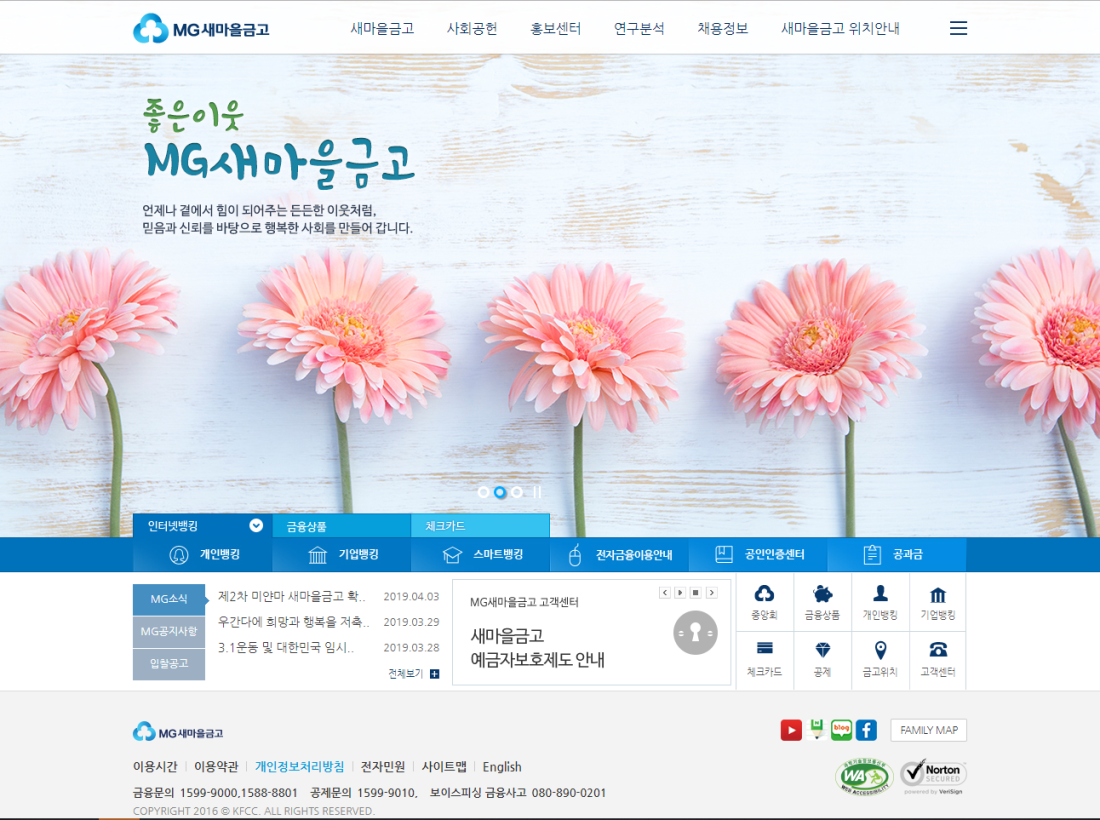The image size is (1100, 820).
Task: Show the third hero banner slide
Action: (517, 492)
